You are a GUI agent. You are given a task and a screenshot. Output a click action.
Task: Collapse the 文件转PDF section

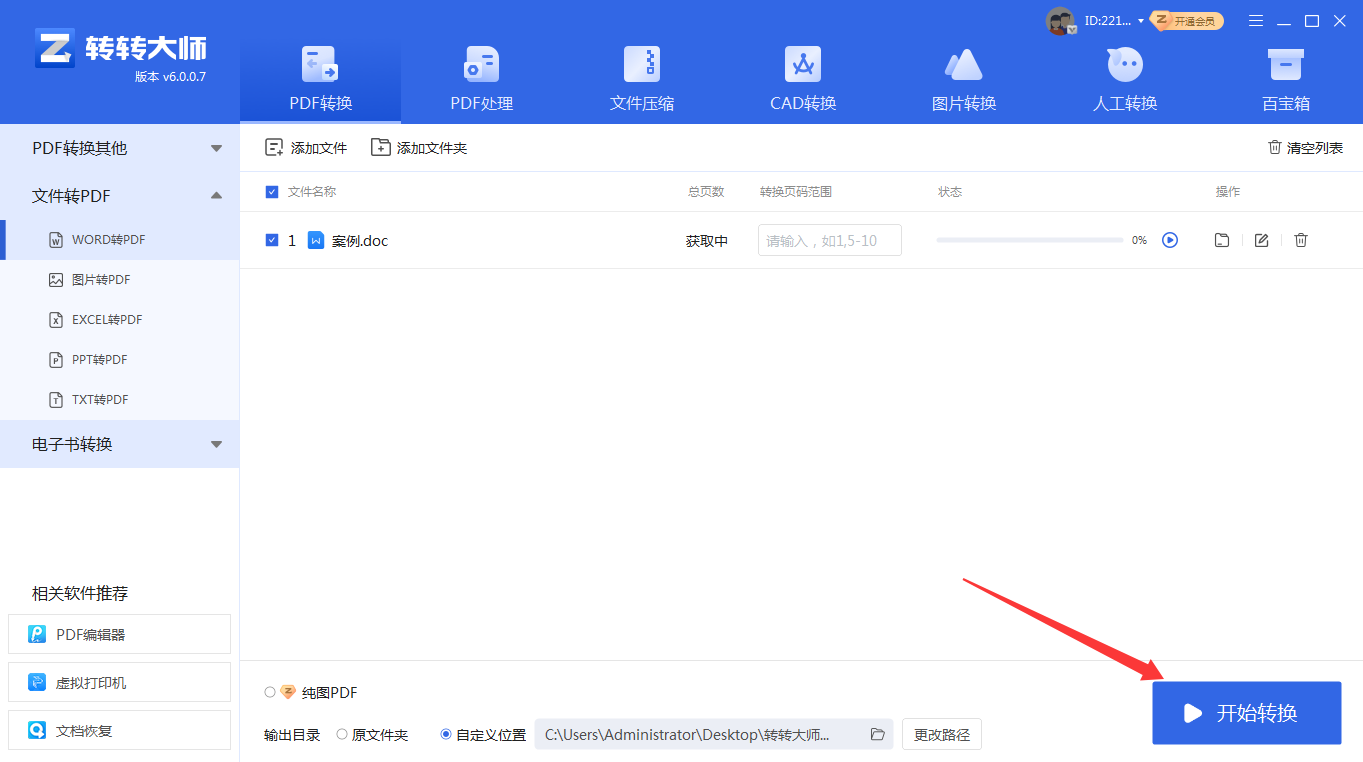(x=119, y=196)
